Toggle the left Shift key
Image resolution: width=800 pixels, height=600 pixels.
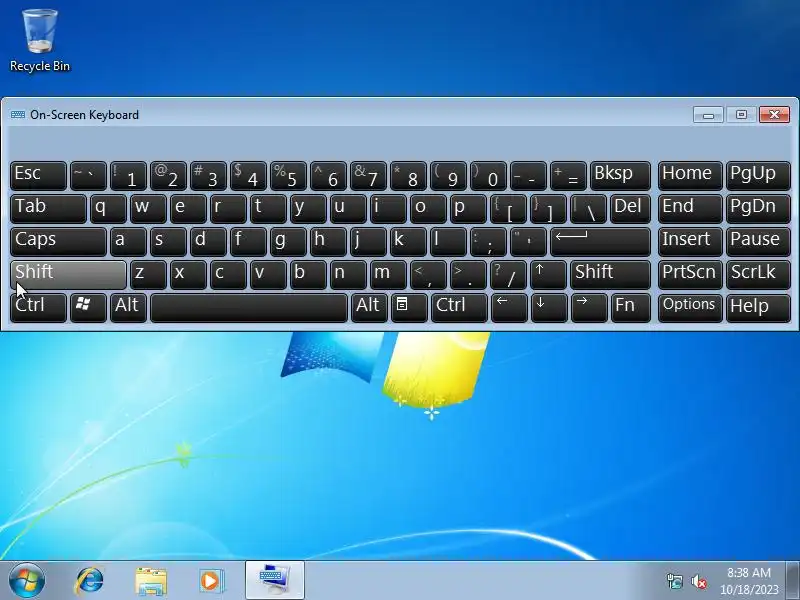[68, 275]
